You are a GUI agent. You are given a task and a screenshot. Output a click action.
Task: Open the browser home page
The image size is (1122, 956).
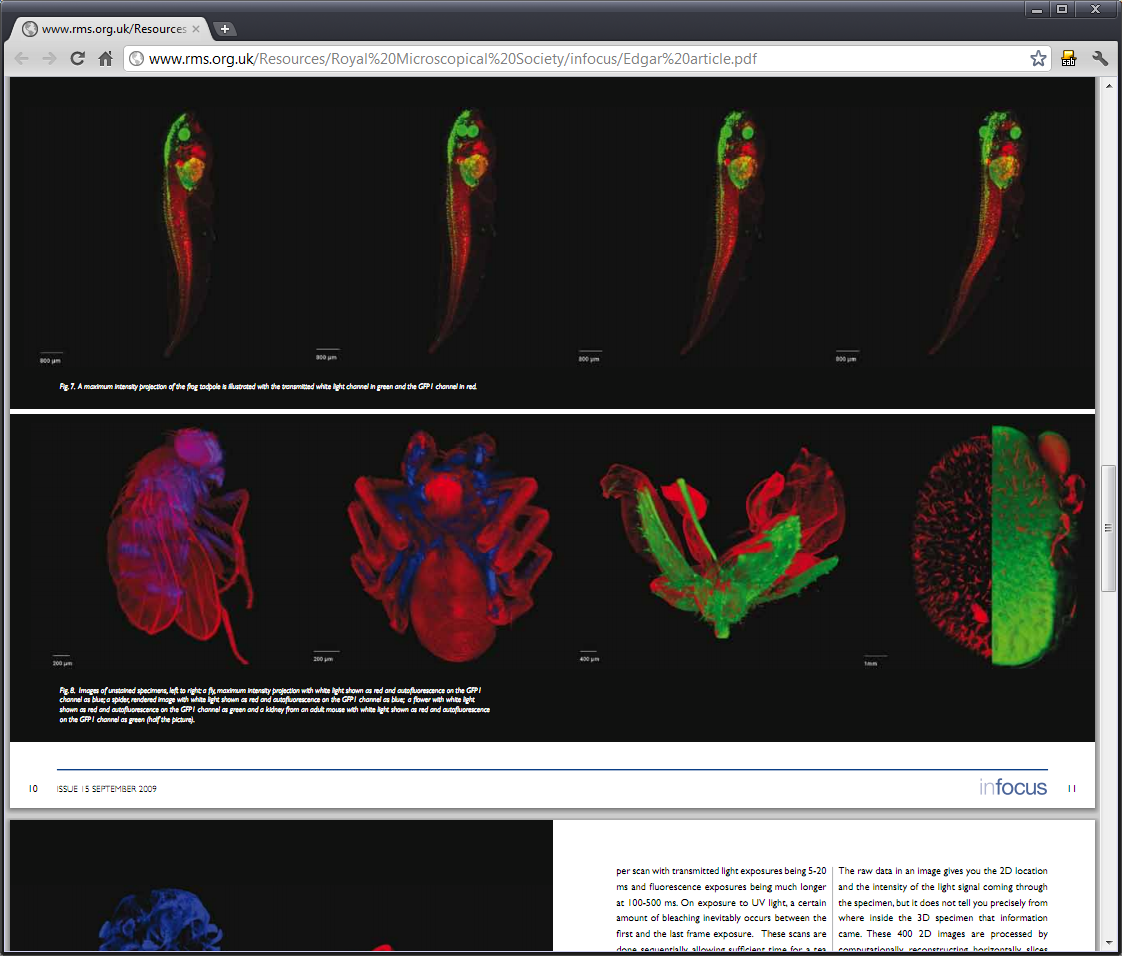tap(105, 58)
